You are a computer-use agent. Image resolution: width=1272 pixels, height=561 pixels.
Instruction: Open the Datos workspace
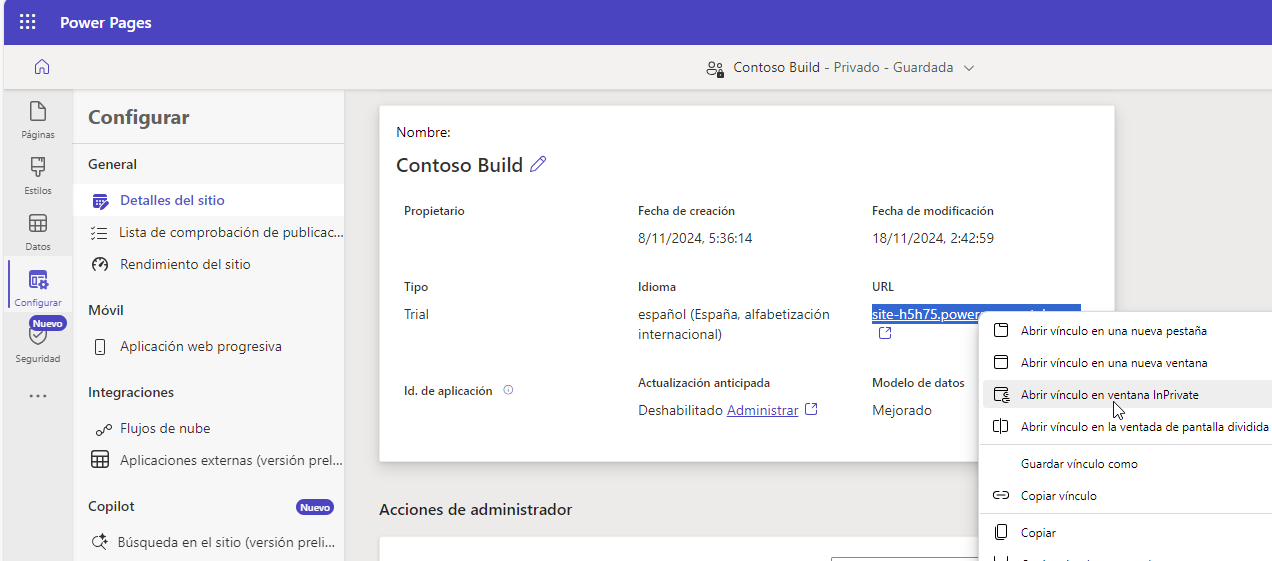[x=38, y=232]
